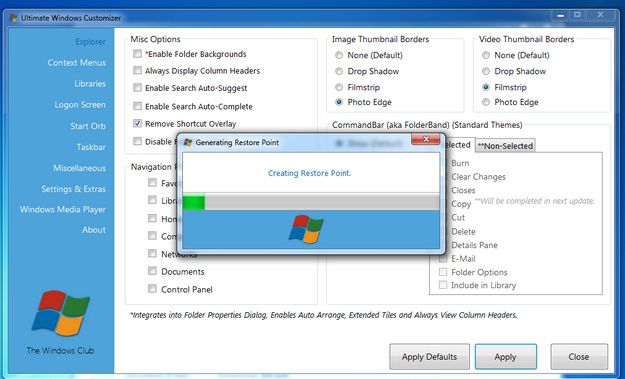Click the Generating Restore Point title icon

pyautogui.click(x=188, y=142)
